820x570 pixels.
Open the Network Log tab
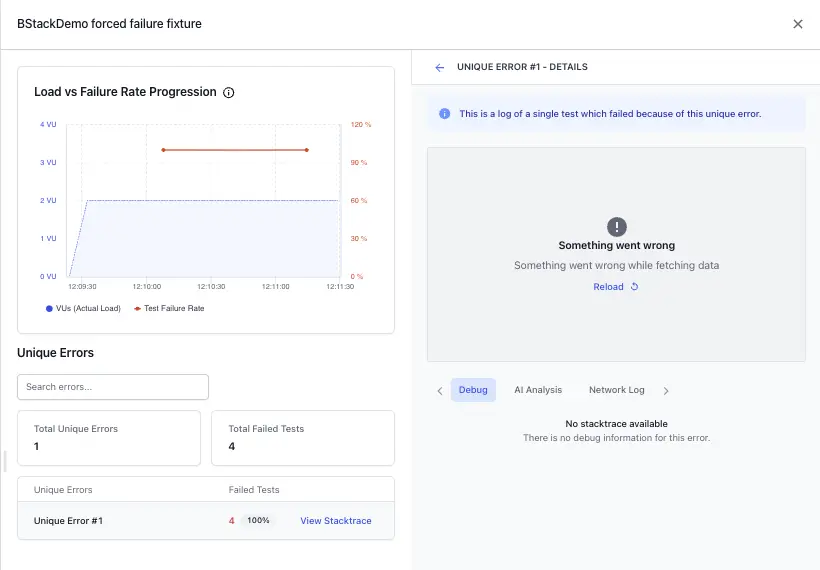(x=617, y=390)
